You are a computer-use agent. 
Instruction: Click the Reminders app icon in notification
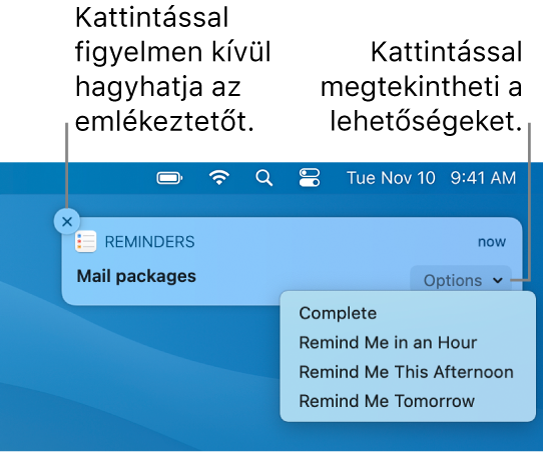86,241
